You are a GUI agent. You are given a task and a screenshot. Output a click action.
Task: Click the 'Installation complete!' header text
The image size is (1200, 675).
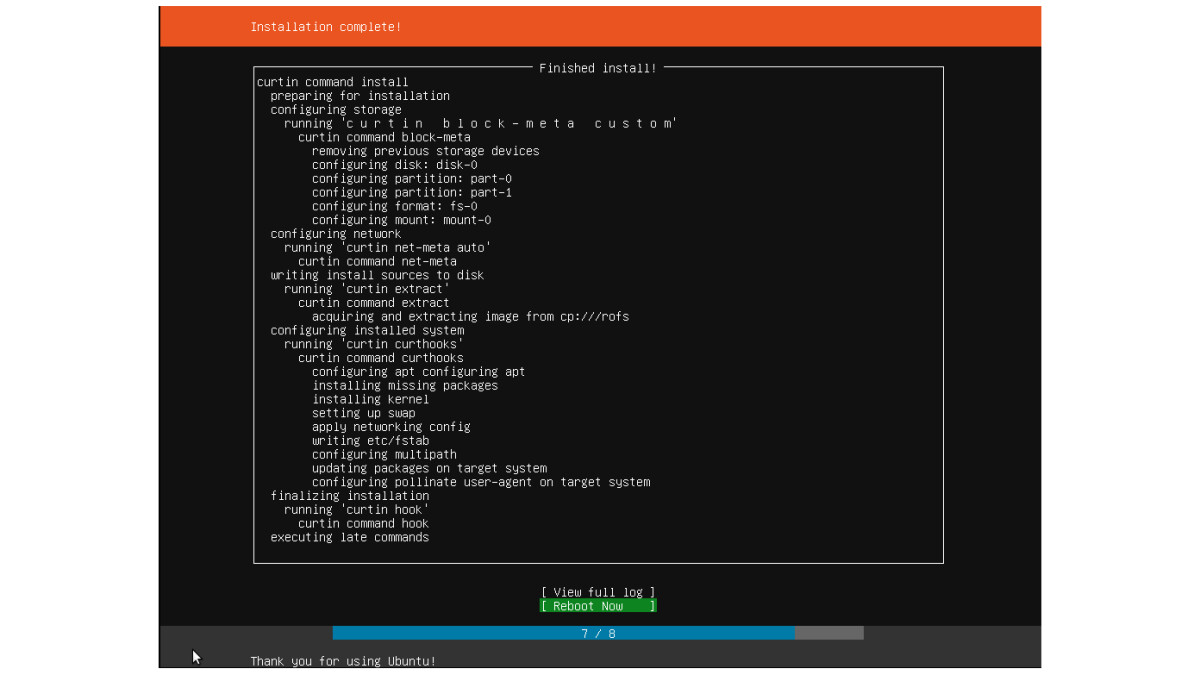(x=326, y=27)
